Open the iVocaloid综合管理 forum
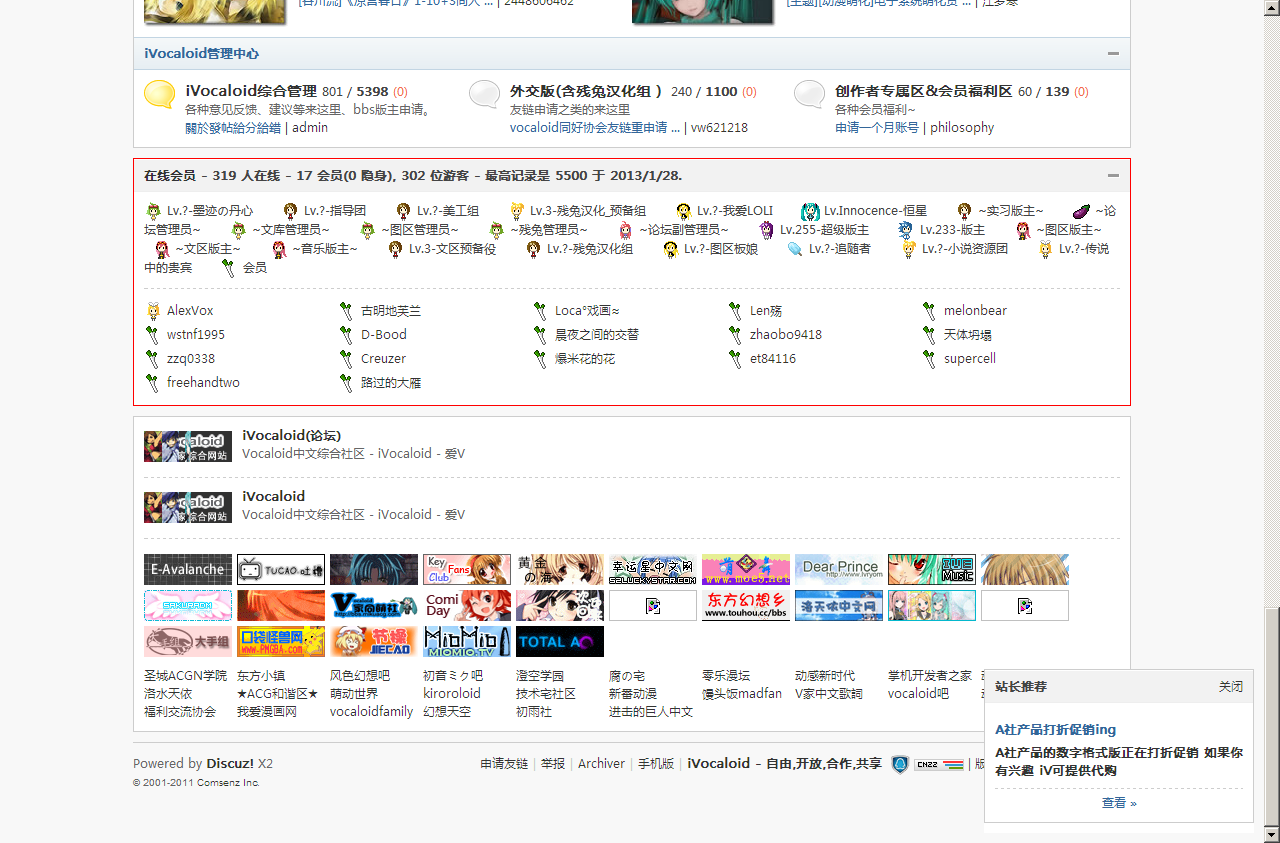The height and width of the screenshot is (843, 1280). tap(251, 91)
